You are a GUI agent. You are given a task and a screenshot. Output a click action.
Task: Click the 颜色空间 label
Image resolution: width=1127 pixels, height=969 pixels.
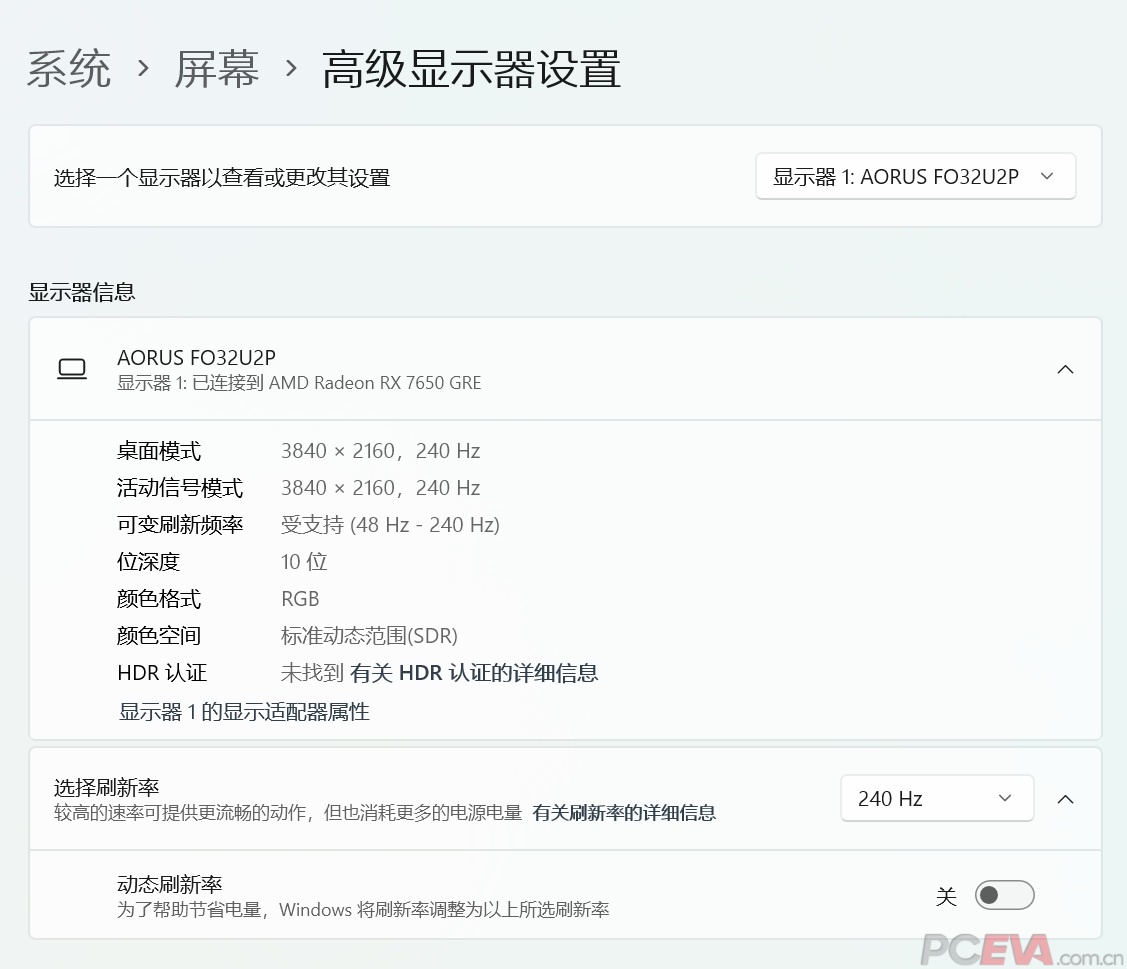tap(159, 636)
